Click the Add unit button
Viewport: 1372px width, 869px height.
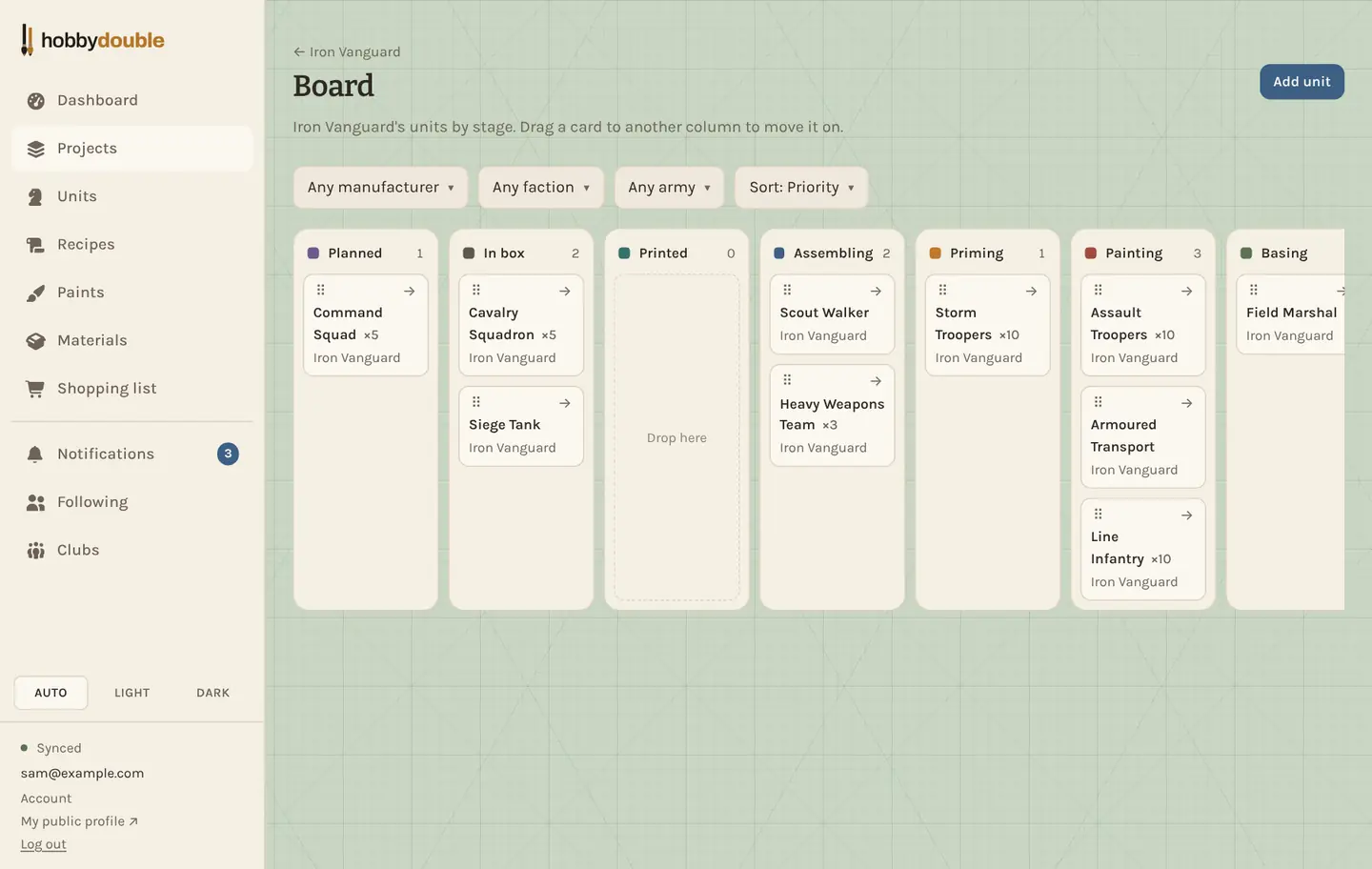[1301, 82]
